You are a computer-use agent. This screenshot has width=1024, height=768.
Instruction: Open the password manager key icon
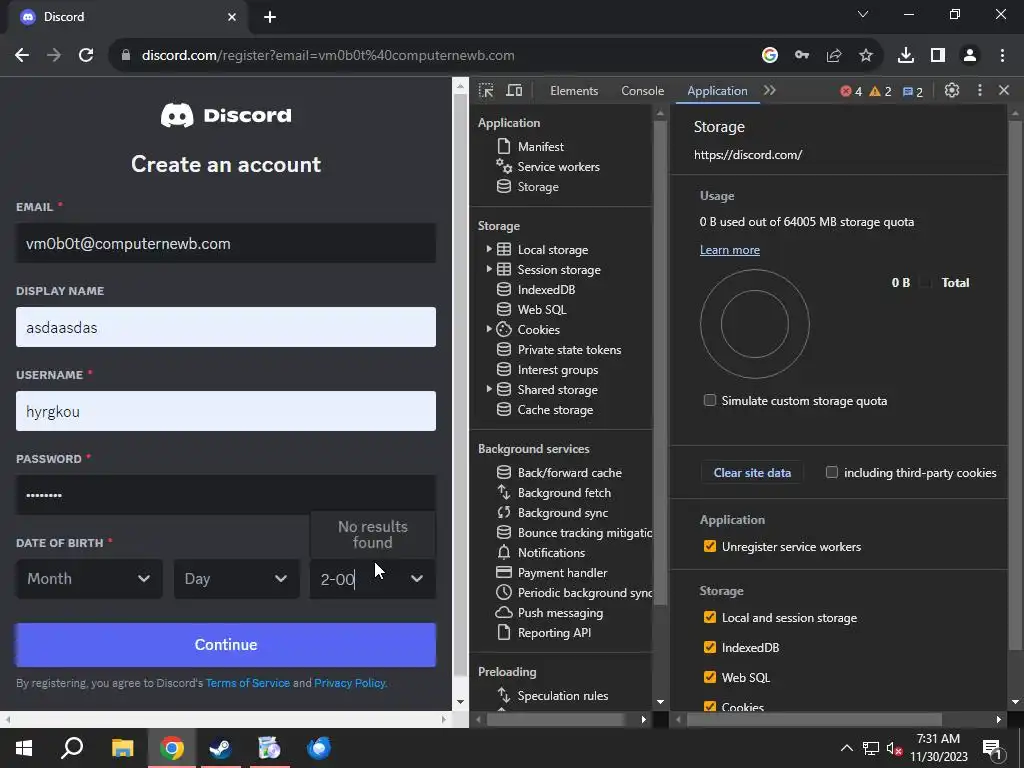tap(802, 56)
